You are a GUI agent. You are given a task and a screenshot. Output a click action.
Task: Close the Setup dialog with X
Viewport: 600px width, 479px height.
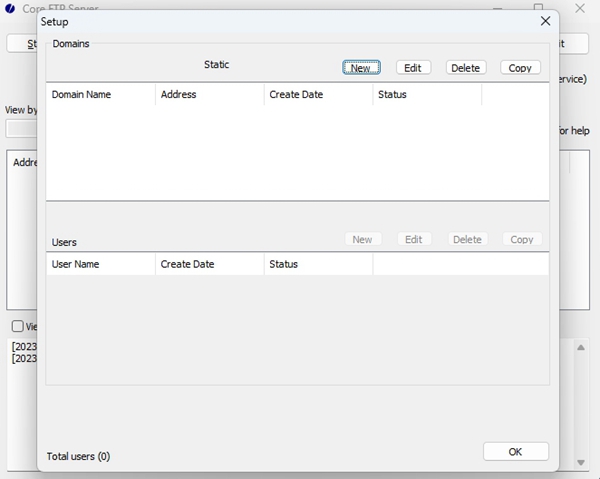click(x=545, y=21)
